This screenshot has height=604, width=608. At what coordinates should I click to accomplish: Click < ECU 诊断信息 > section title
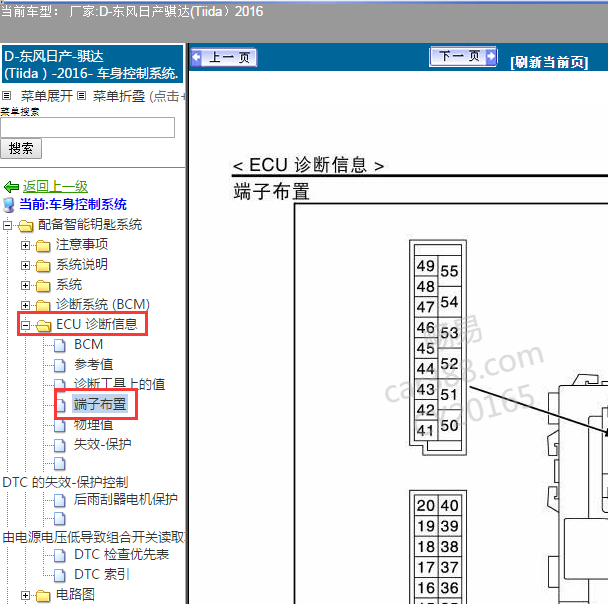[308, 165]
